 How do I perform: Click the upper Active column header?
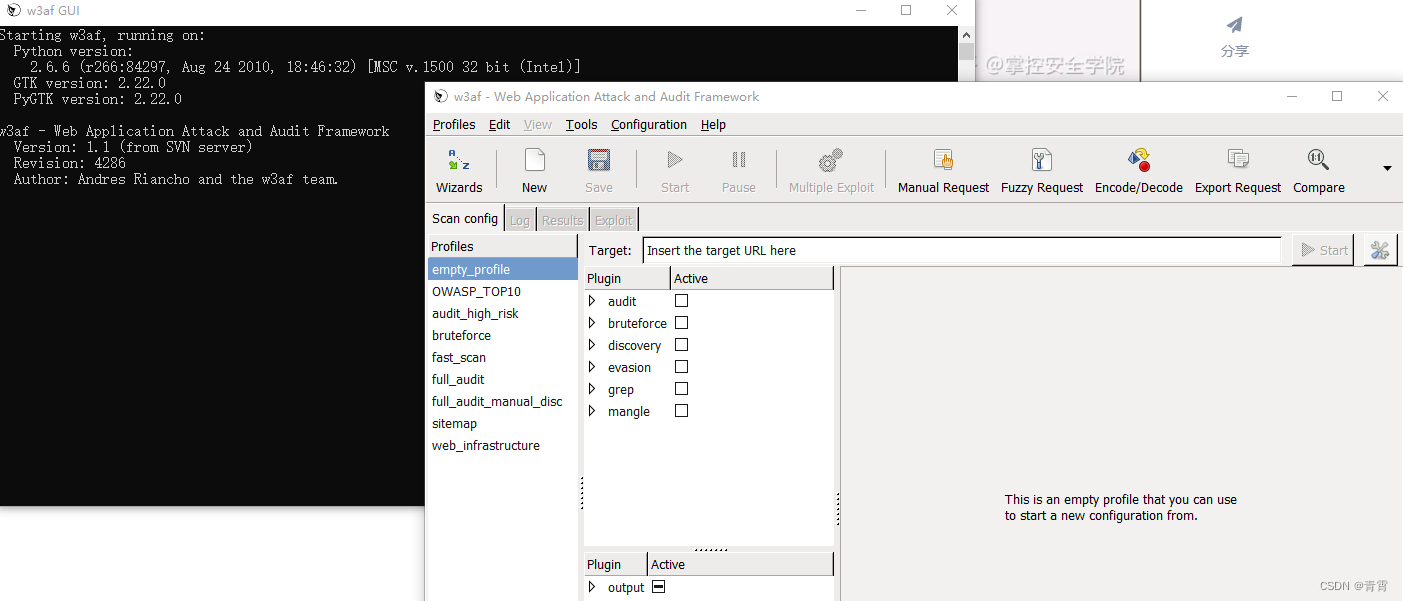752,278
